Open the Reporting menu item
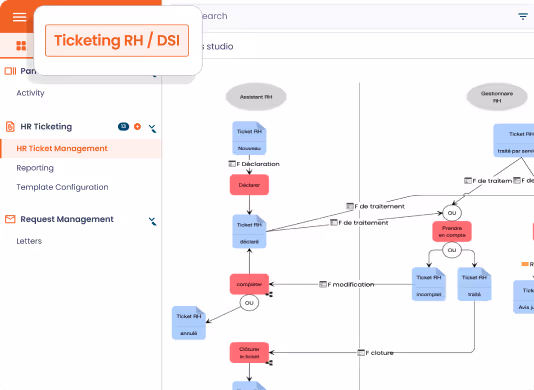The width and height of the screenshot is (534, 390). [x=35, y=168]
